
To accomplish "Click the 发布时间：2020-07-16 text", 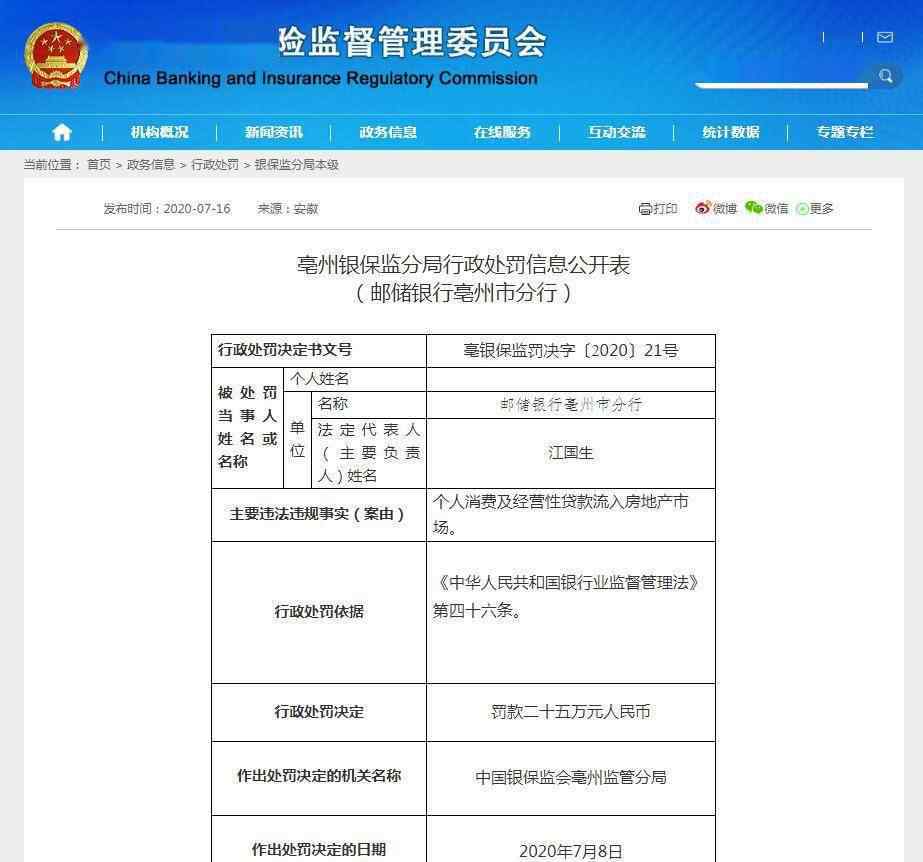I will pyautogui.click(x=167, y=208).
